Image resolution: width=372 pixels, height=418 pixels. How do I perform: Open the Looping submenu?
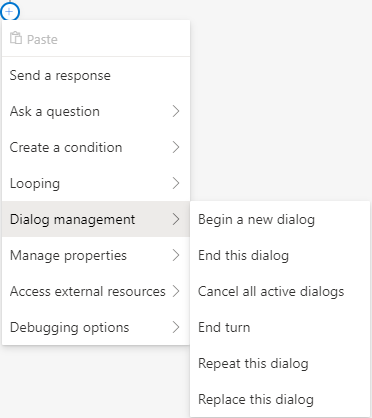pos(96,183)
